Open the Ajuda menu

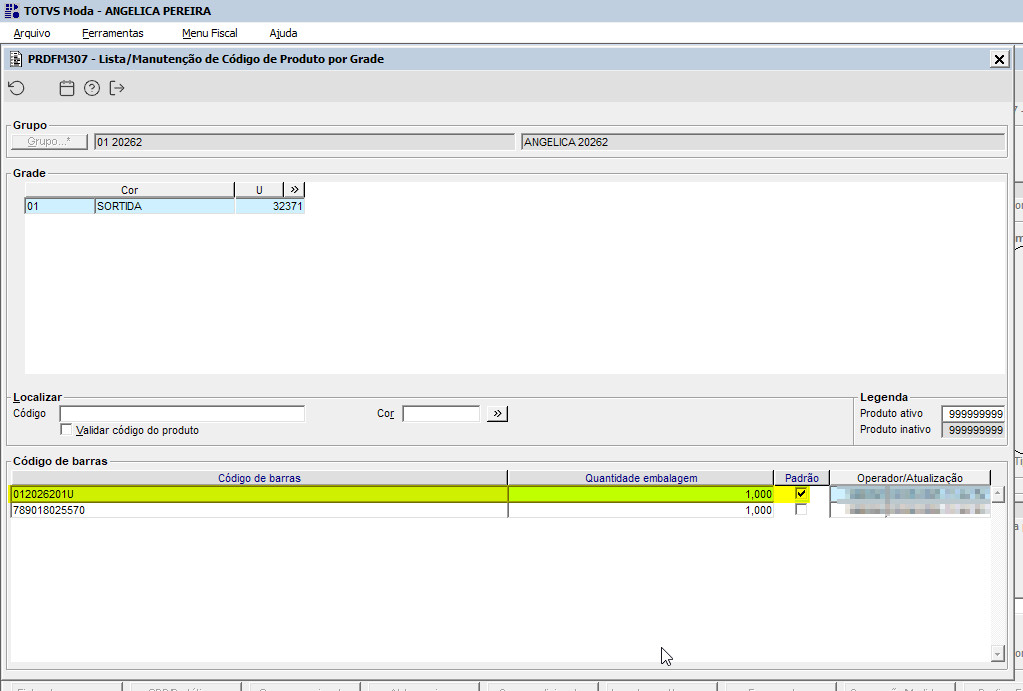click(283, 33)
